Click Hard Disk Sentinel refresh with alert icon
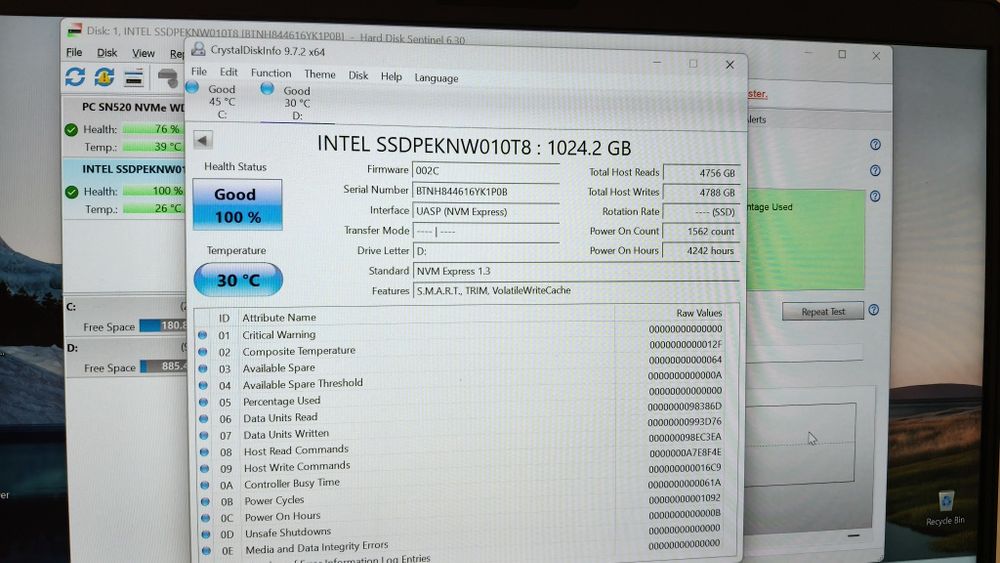The image size is (1000, 563). point(105,77)
